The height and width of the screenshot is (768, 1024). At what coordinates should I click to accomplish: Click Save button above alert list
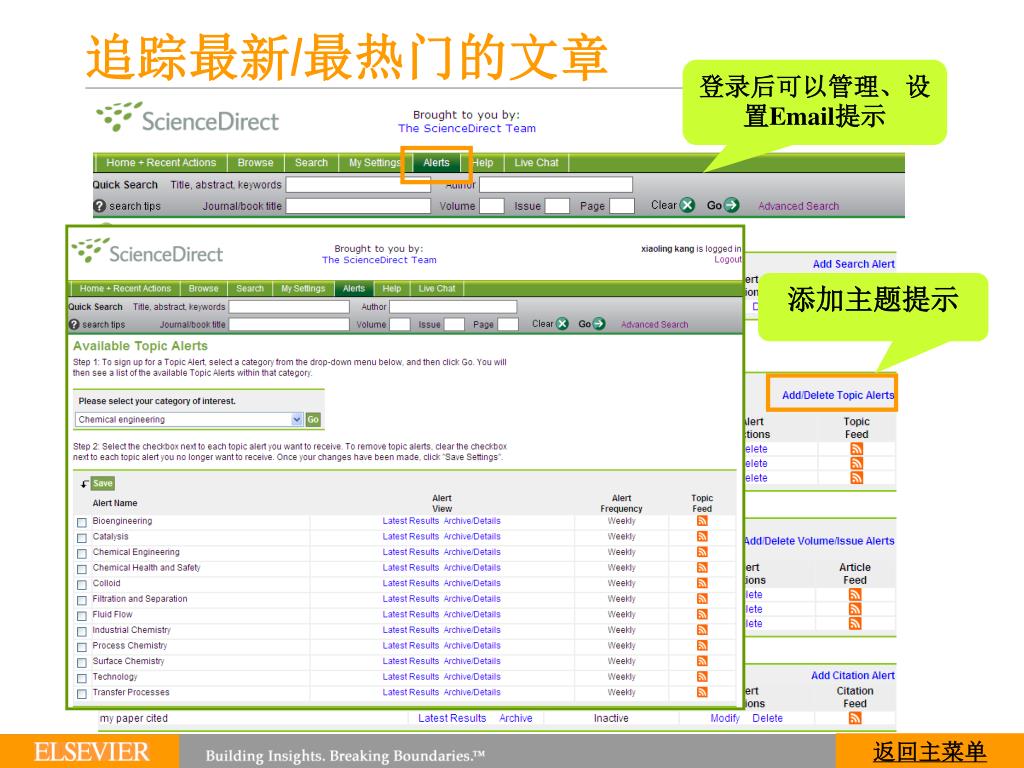pos(103,483)
